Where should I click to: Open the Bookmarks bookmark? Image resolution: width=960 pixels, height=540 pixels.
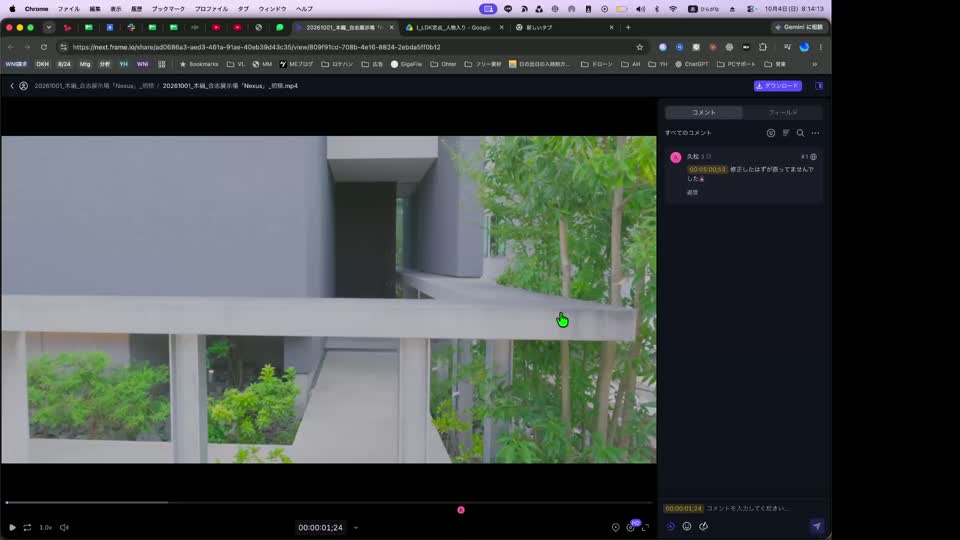click(x=199, y=64)
